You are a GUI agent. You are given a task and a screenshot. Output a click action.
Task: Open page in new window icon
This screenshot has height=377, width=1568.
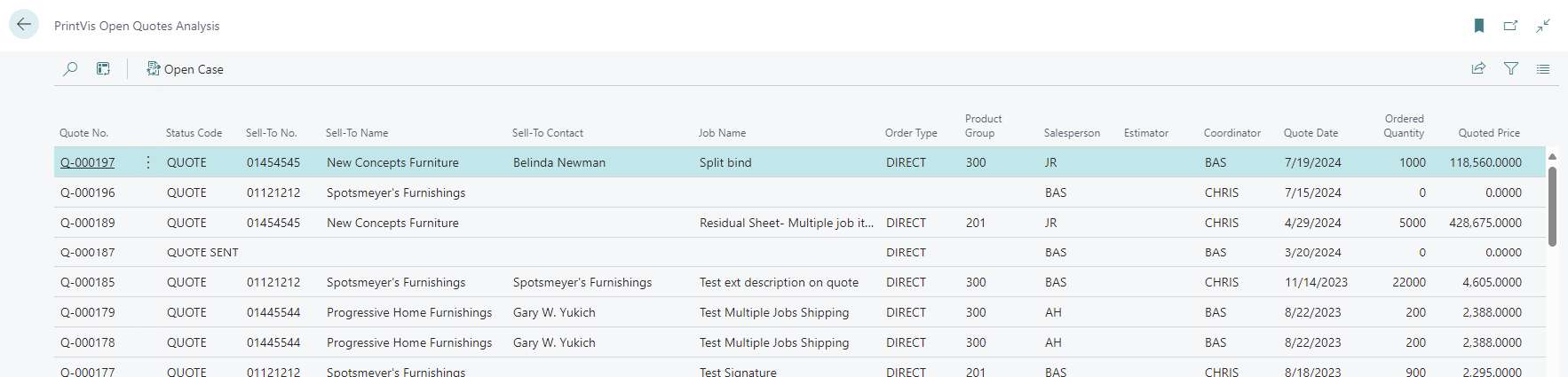[x=1510, y=26]
